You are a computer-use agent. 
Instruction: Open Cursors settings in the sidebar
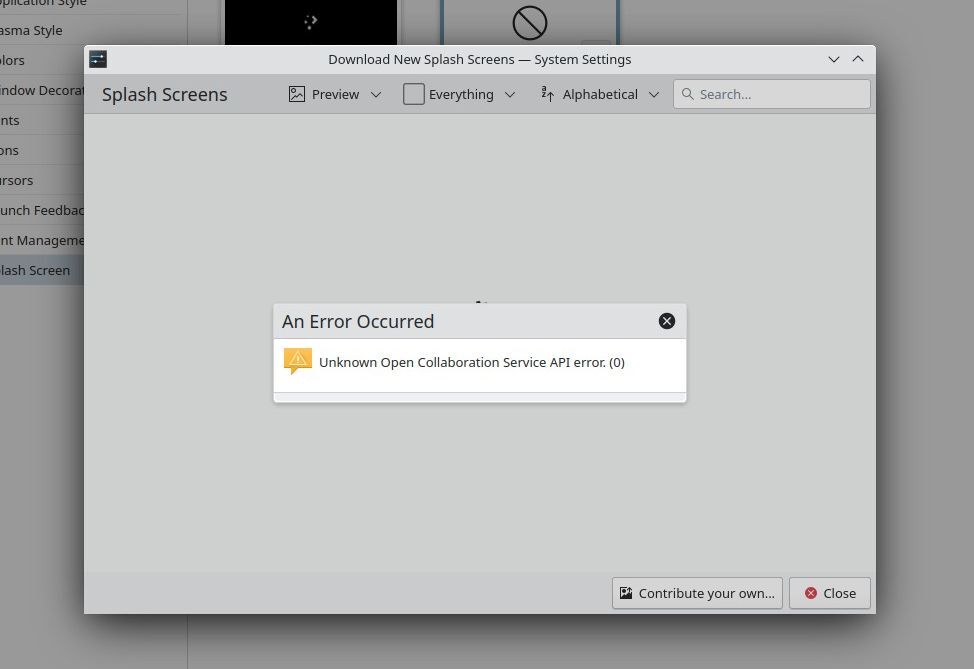point(18,180)
